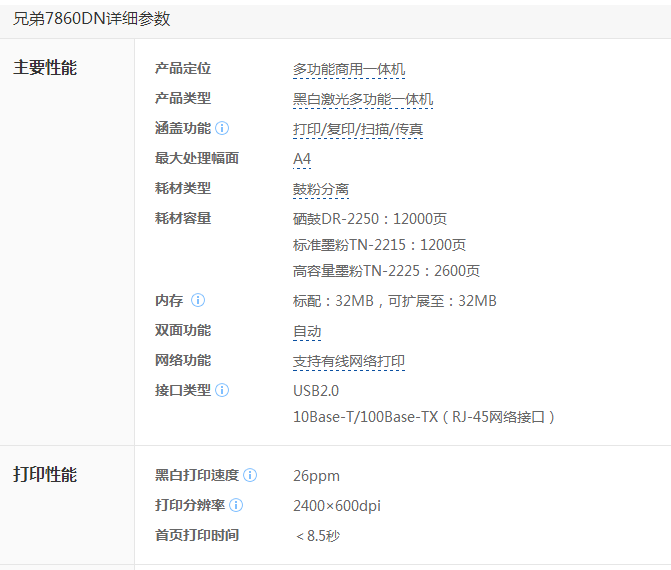
Task: Click the 耗材容量 label
Action: (x=183, y=218)
